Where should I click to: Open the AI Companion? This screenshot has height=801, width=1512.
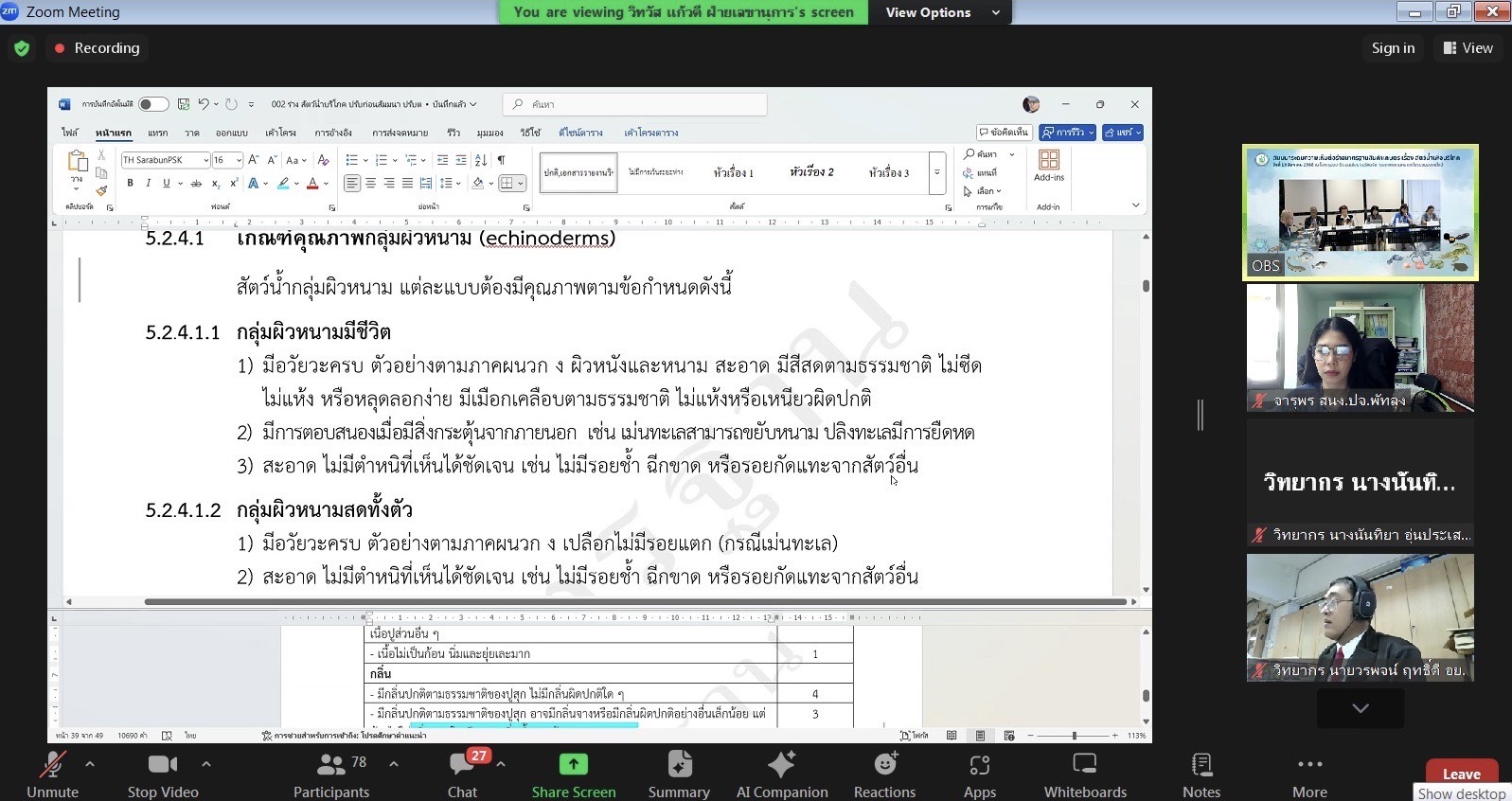coord(782,774)
